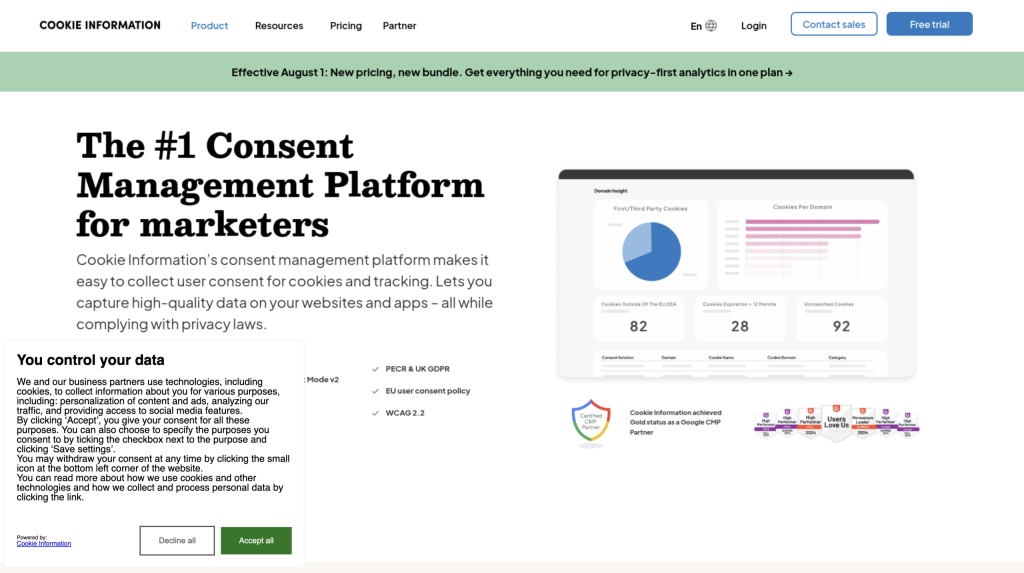Click Accept all in cookie dialog
1024x573 pixels.
(256, 540)
